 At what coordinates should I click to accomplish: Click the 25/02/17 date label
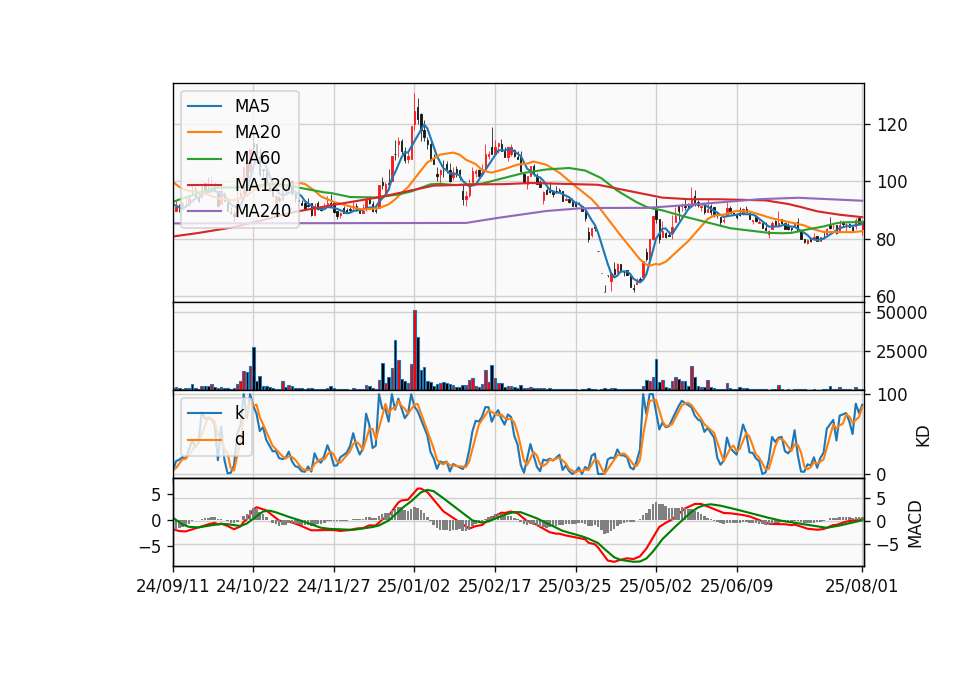click(495, 586)
